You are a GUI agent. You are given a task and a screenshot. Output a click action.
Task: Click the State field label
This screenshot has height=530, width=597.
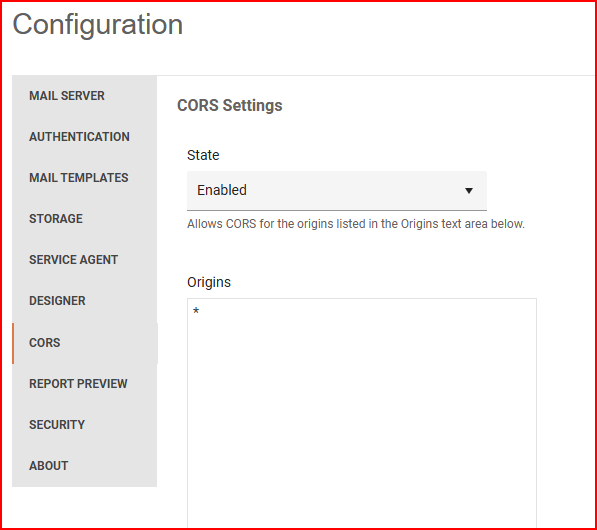[x=203, y=155]
